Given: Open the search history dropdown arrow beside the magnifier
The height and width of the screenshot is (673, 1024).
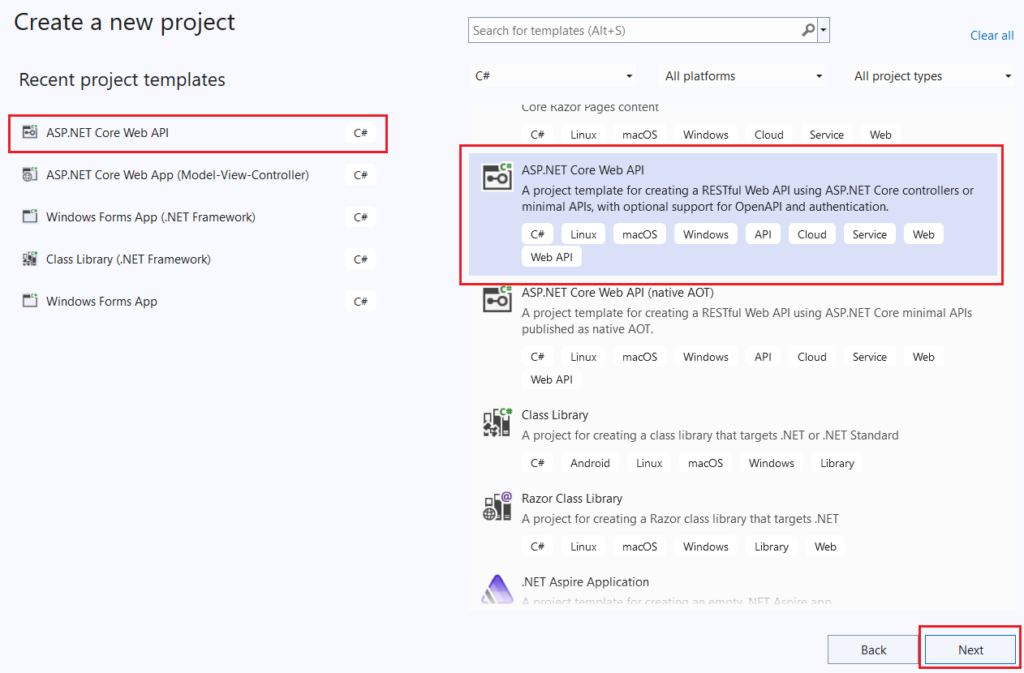Looking at the screenshot, I should coord(824,30).
